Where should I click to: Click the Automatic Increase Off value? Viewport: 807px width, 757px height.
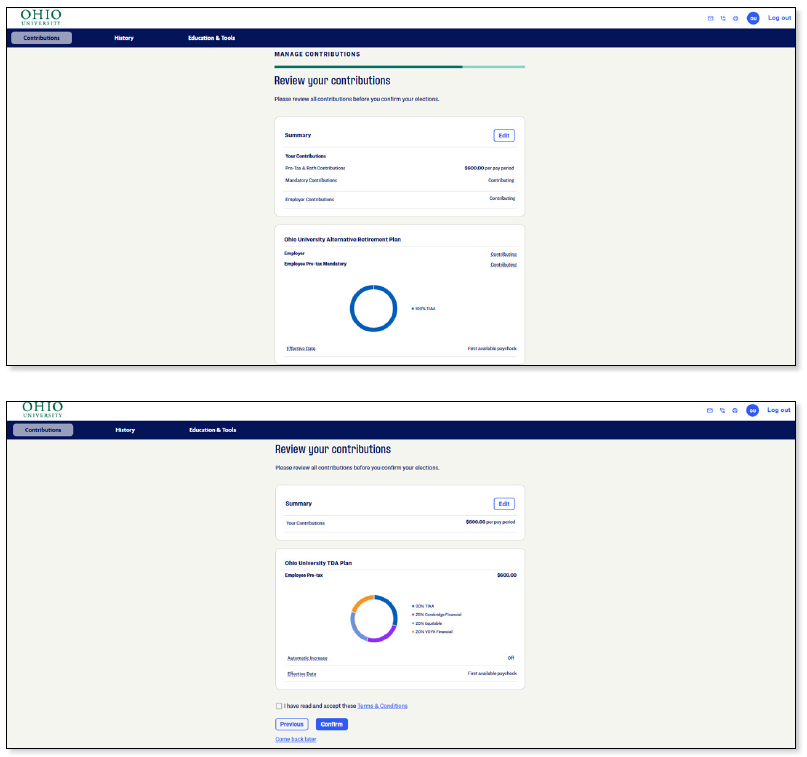point(511,658)
